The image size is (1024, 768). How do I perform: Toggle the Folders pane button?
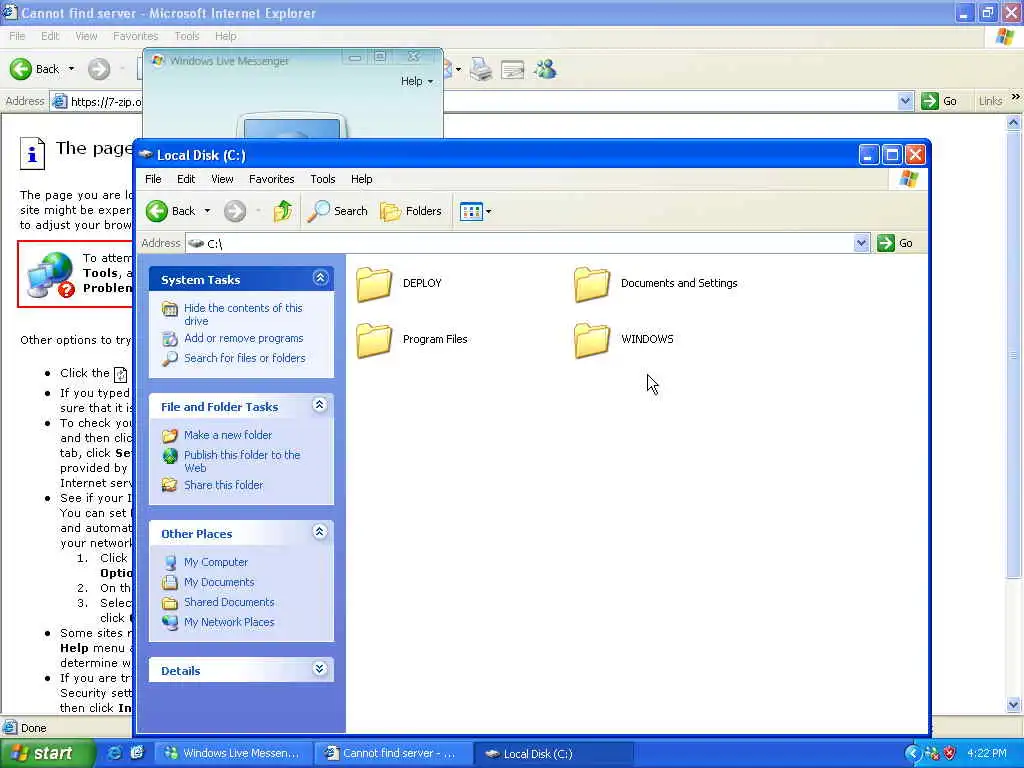[411, 211]
